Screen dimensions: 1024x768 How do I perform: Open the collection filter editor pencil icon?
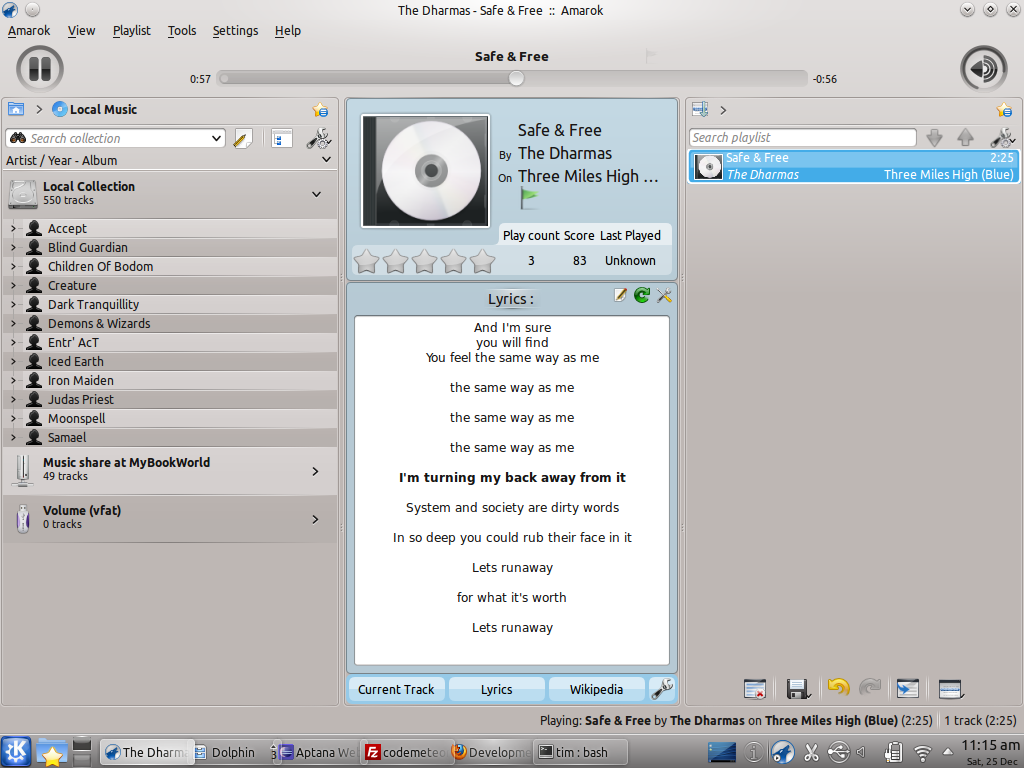[242, 138]
